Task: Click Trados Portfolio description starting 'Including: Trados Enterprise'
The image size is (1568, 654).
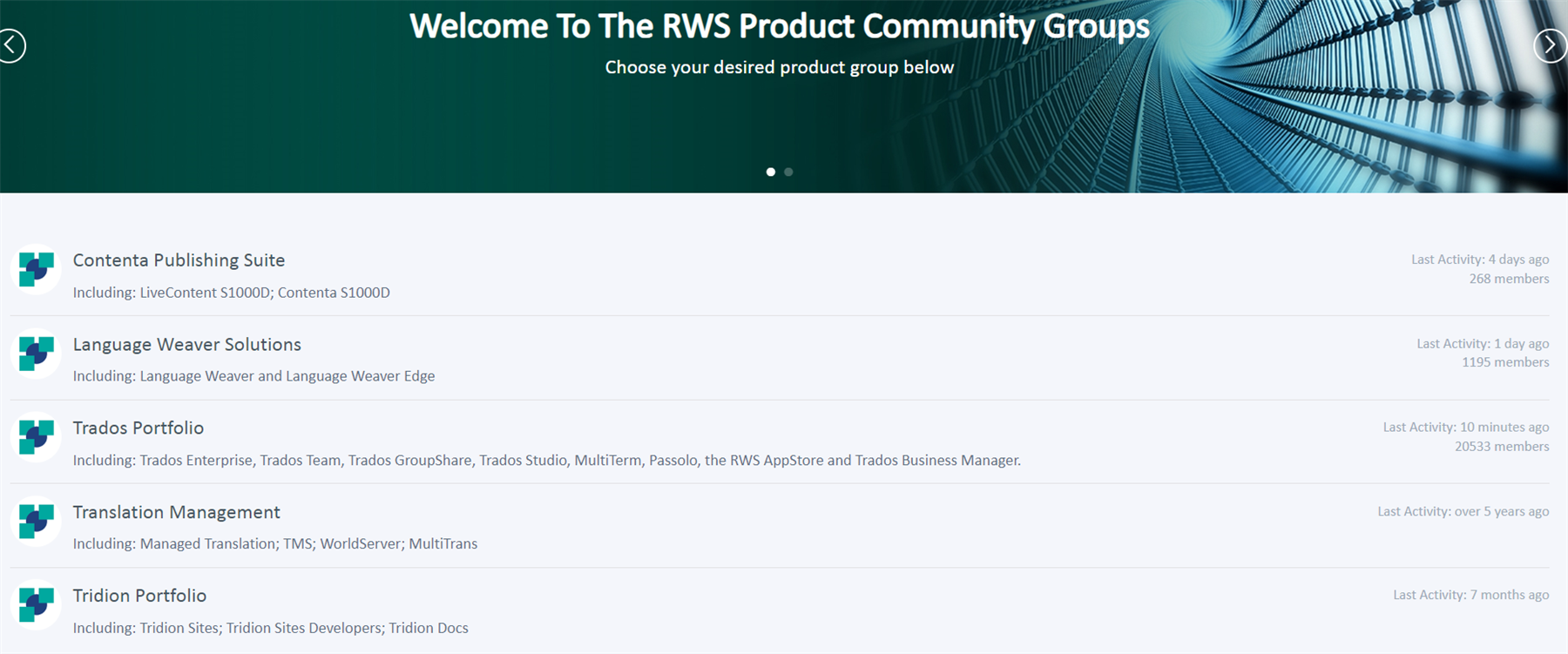Action: click(x=546, y=460)
